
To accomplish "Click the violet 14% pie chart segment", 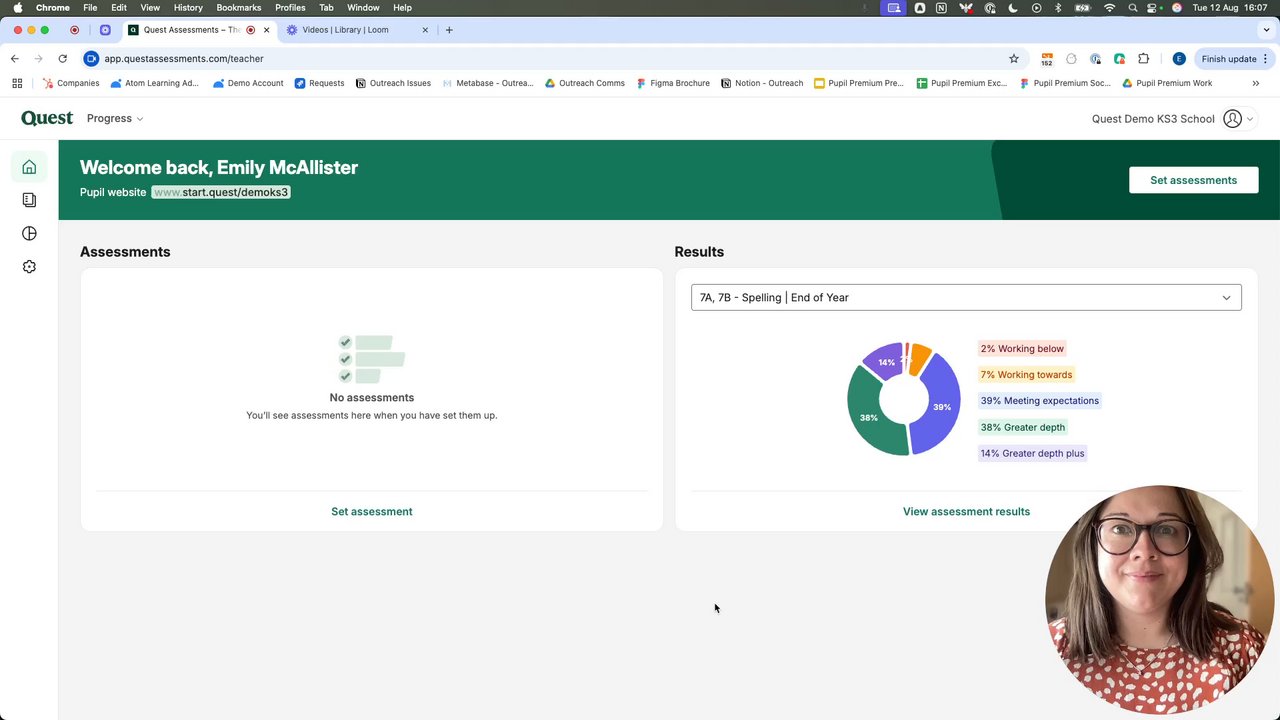I will click(x=885, y=361).
